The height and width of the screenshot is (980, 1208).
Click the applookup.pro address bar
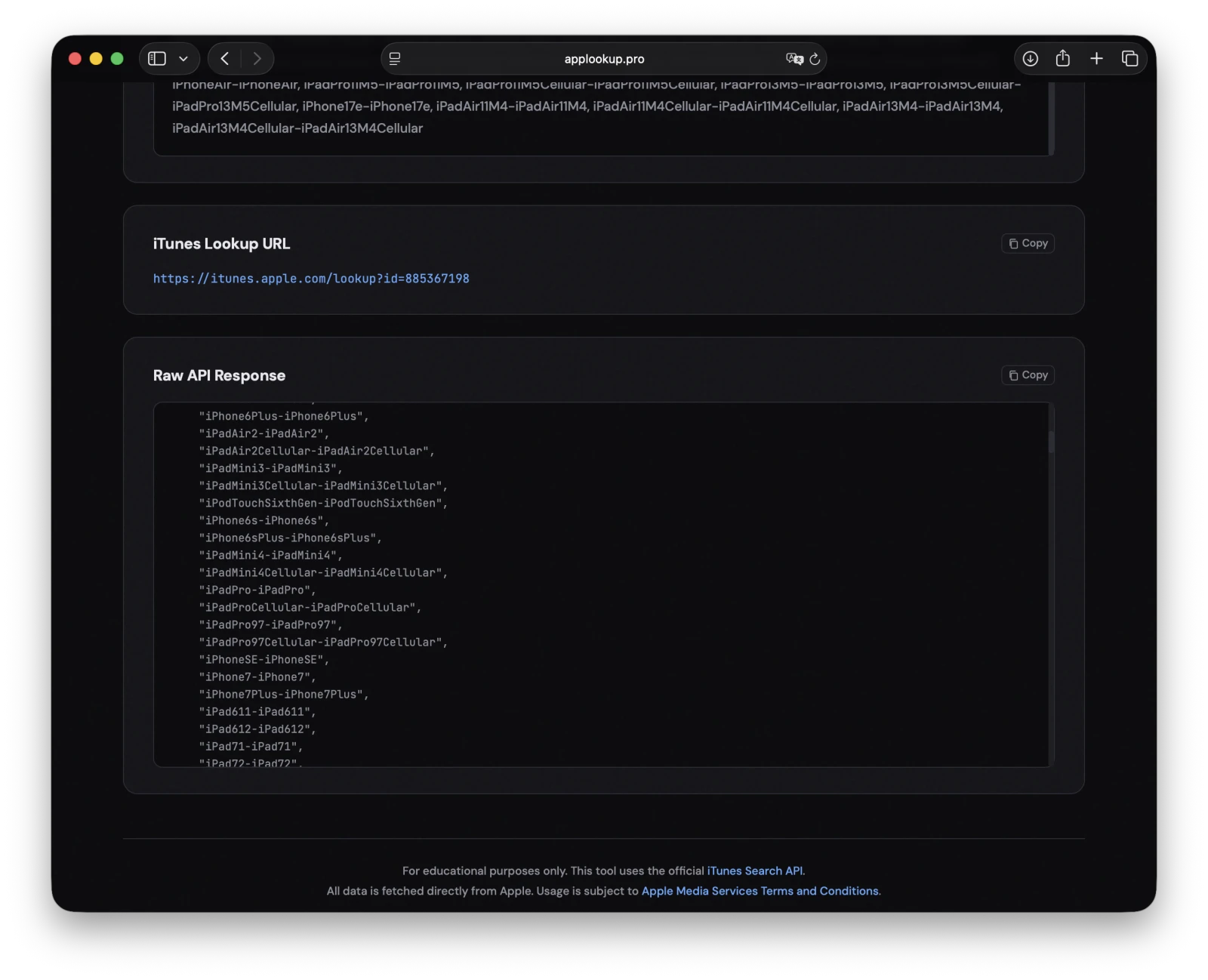(604, 59)
